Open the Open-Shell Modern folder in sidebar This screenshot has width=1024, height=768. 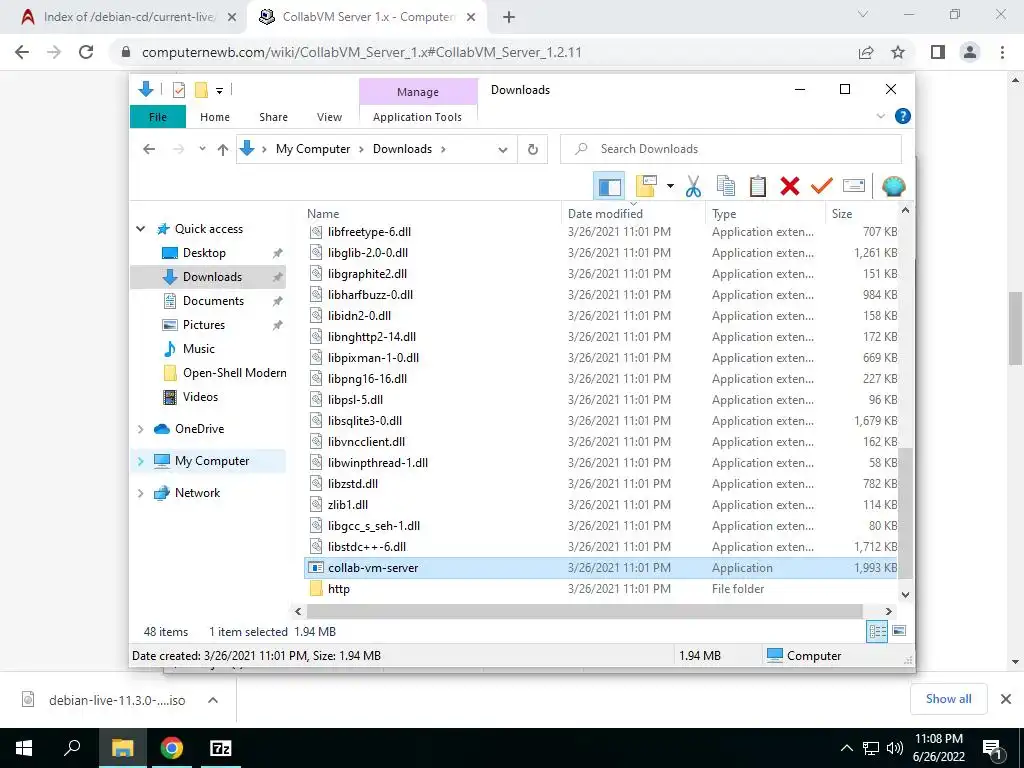tap(234, 373)
